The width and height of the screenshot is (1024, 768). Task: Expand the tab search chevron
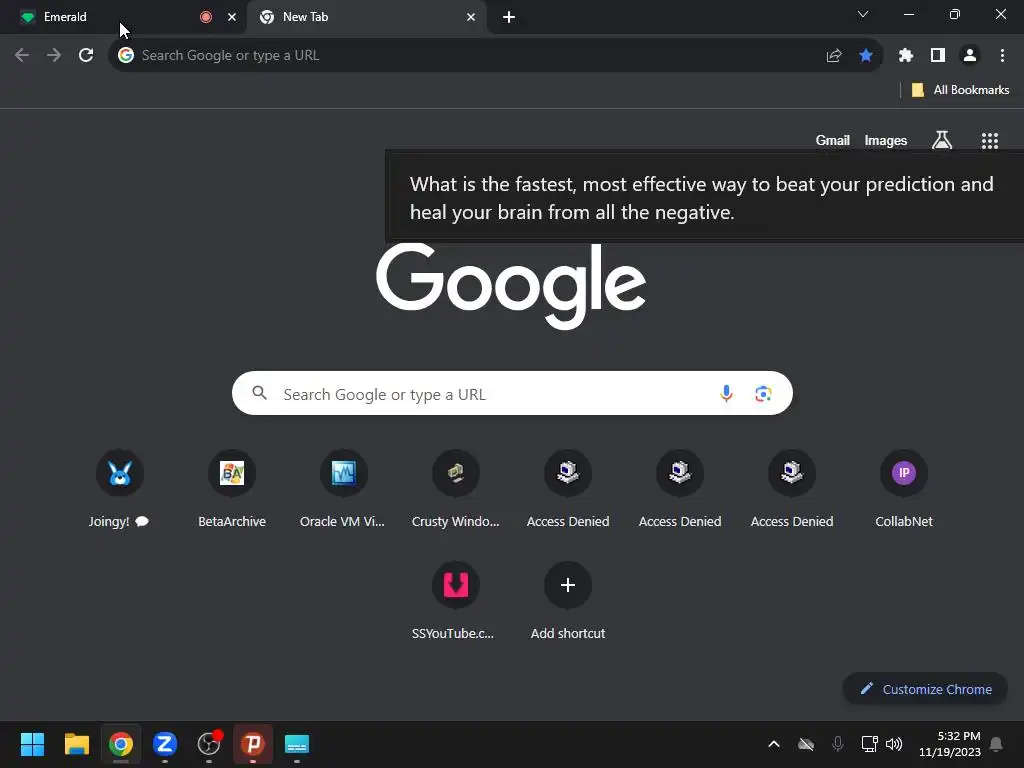coord(863,14)
